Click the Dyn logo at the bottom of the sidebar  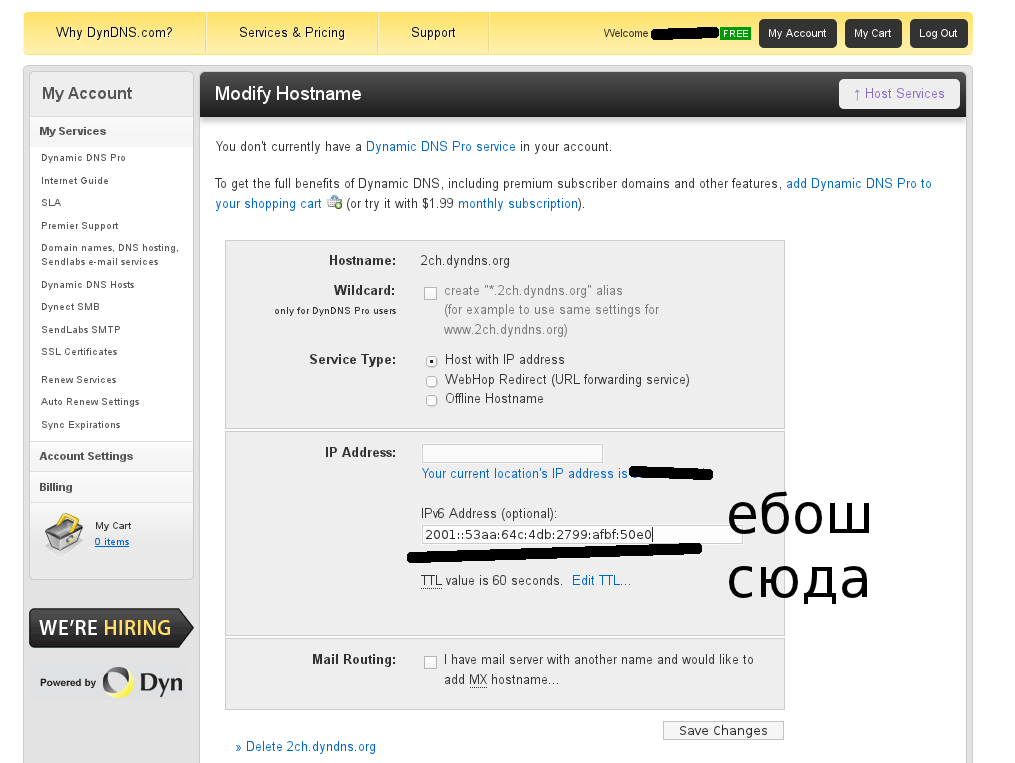pos(142,682)
